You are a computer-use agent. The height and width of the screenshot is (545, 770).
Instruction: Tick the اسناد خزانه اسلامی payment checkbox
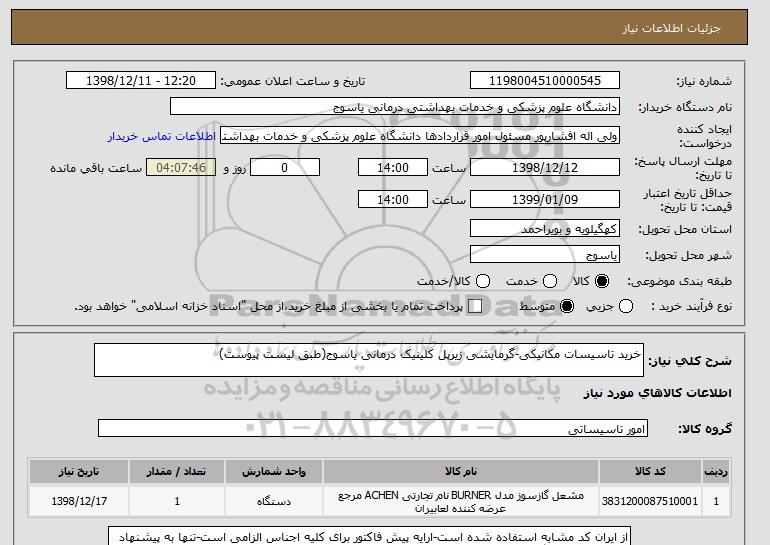tap(475, 306)
